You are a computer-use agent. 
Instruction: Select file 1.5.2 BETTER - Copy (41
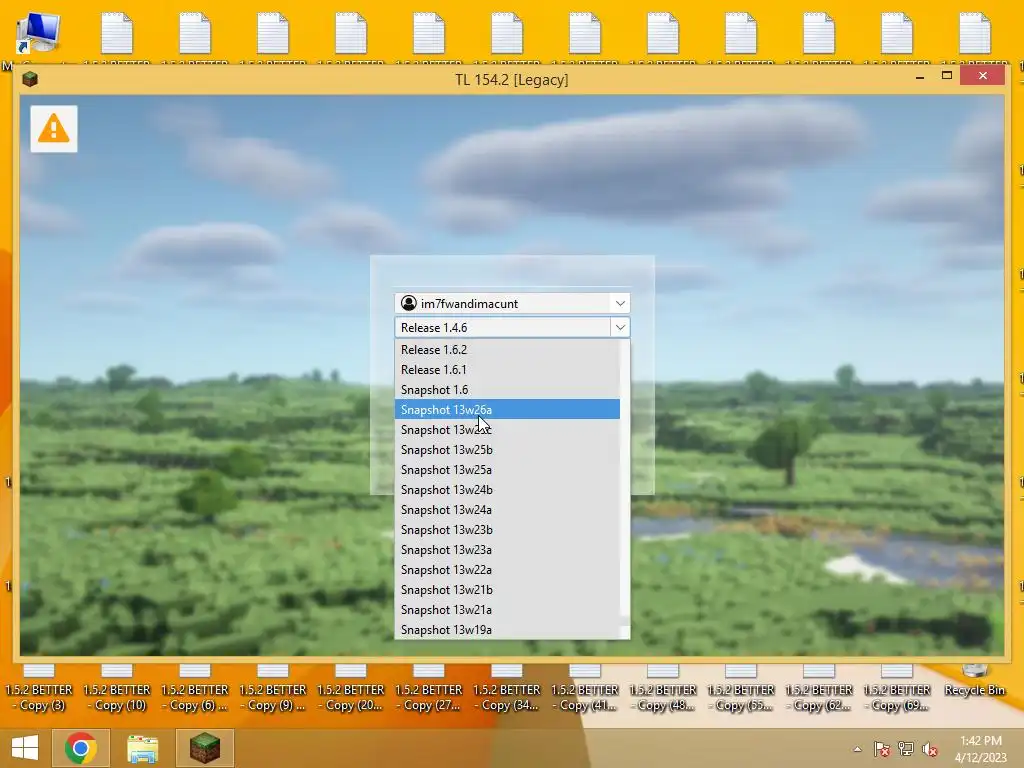click(x=585, y=689)
